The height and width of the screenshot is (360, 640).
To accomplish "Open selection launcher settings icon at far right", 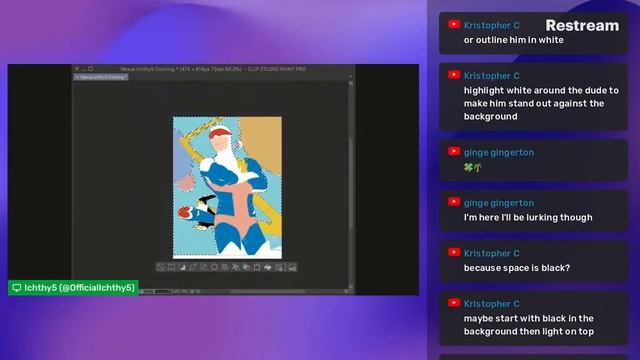I will click(292, 267).
